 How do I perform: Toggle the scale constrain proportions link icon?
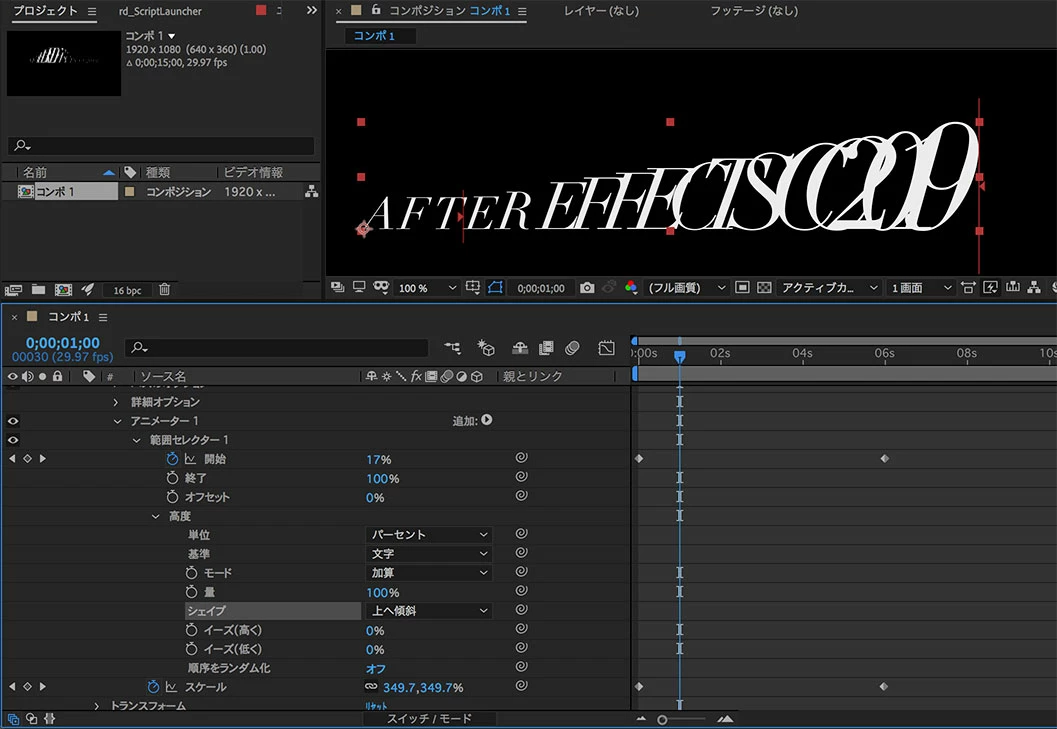coord(371,687)
